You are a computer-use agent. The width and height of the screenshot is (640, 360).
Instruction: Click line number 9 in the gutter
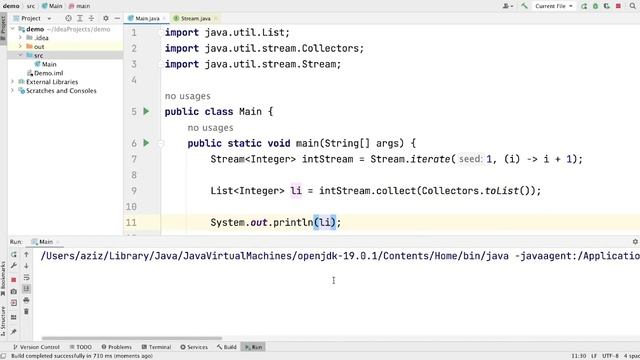point(134,191)
